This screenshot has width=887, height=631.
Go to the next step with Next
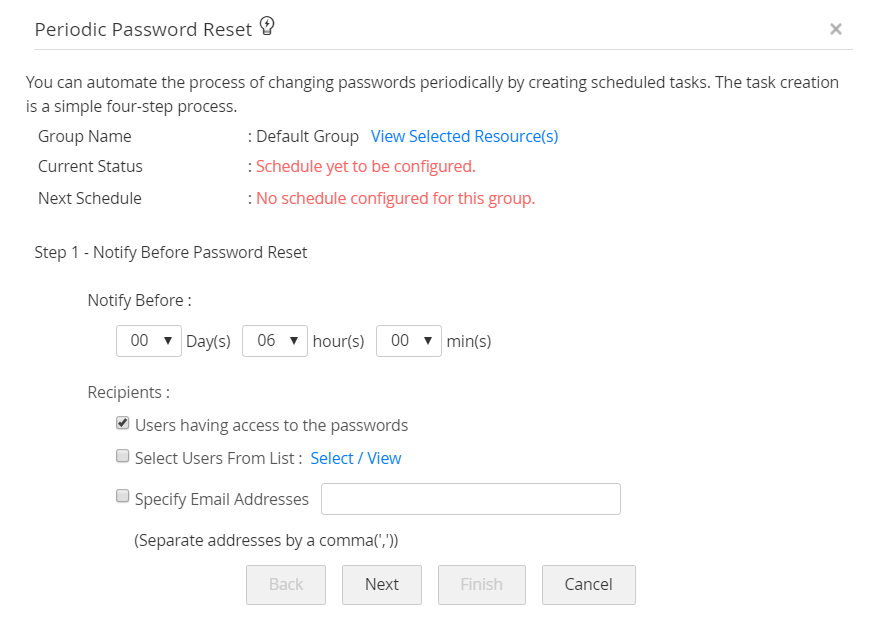click(381, 585)
